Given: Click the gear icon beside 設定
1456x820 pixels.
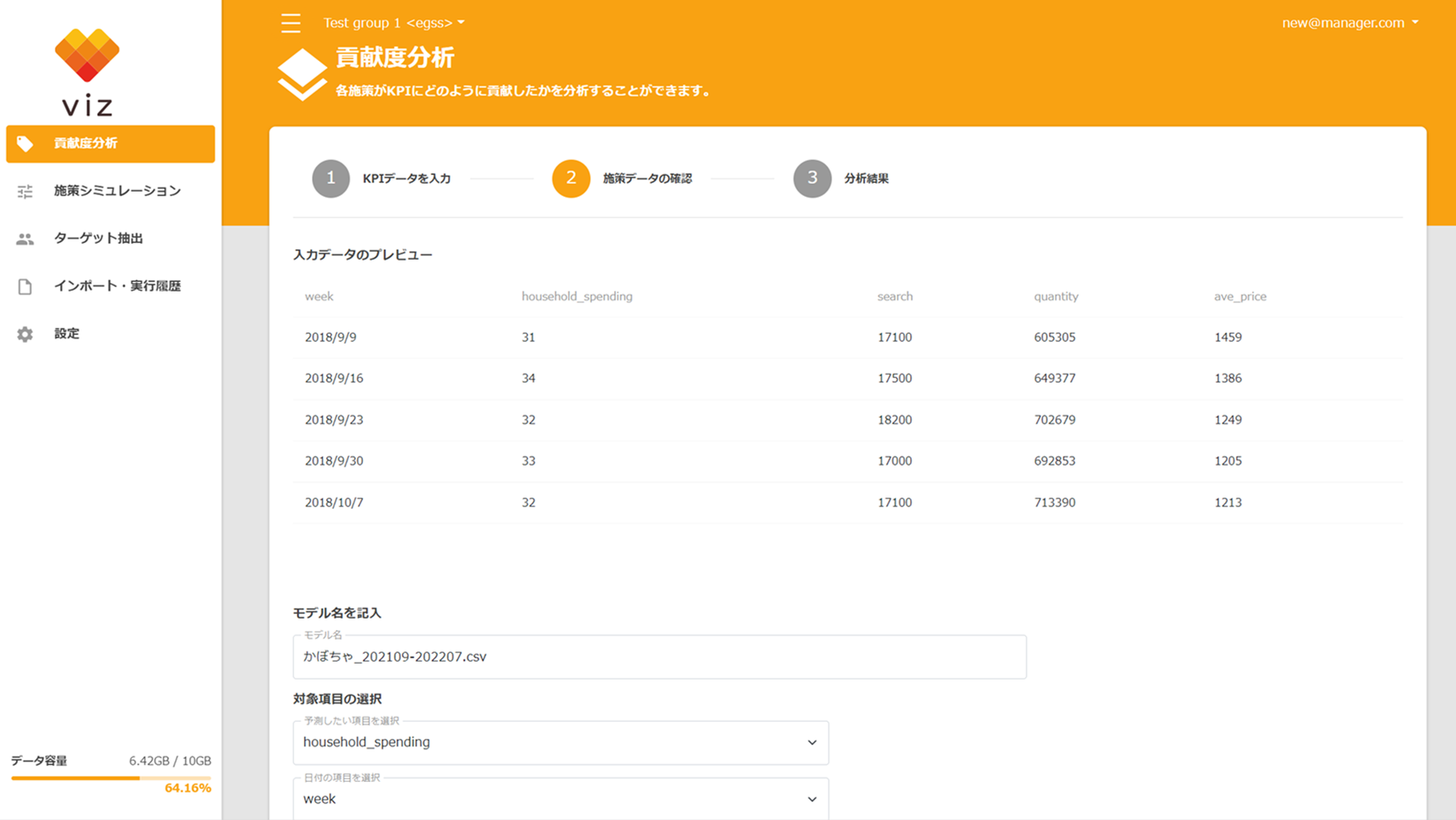Looking at the screenshot, I should [x=25, y=334].
